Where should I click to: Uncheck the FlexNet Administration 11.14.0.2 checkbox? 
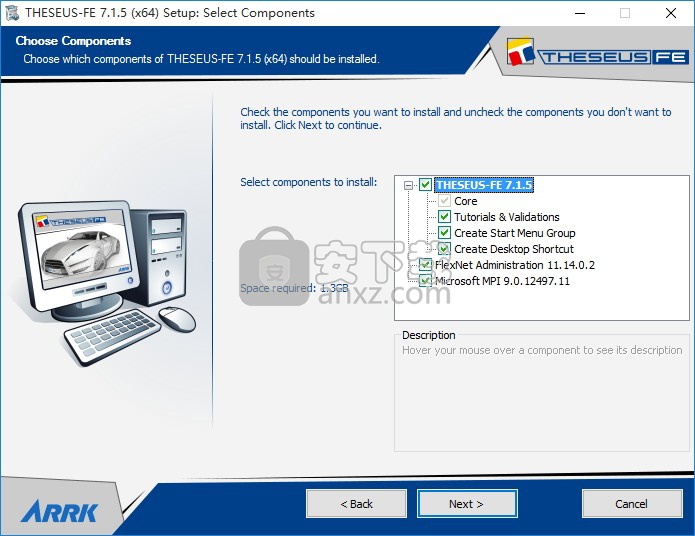pyautogui.click(x=426, y=265)
